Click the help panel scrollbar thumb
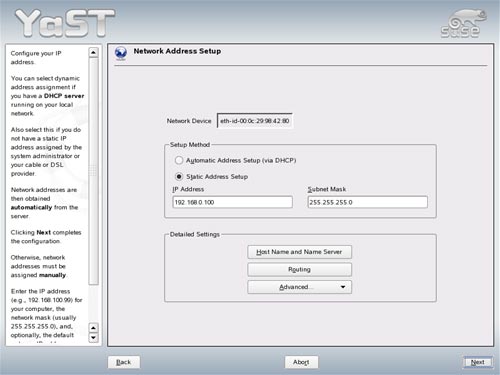The image size is (500, 375). pyautogui.click(x=94, y=171)
